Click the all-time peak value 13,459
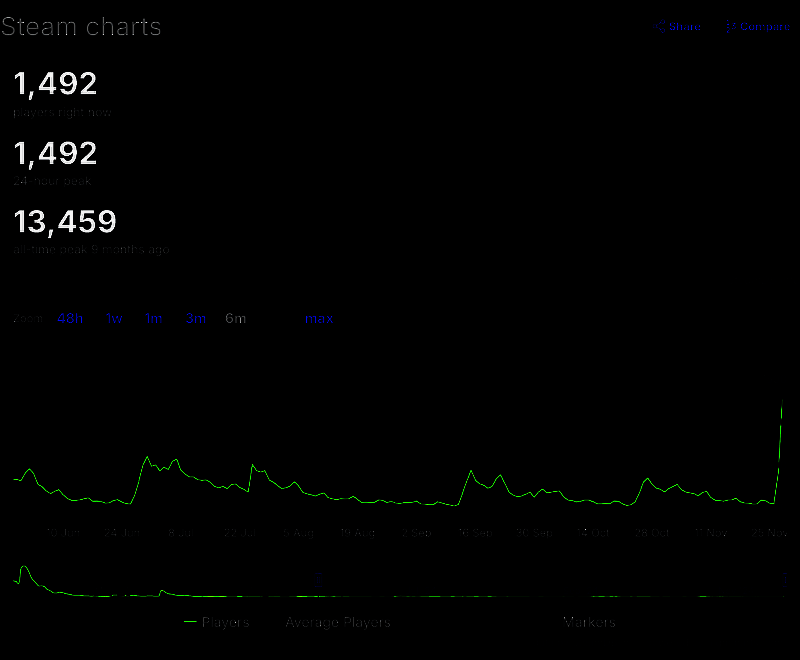The height and width of the screenshot is (660, 800). (65, 222)
